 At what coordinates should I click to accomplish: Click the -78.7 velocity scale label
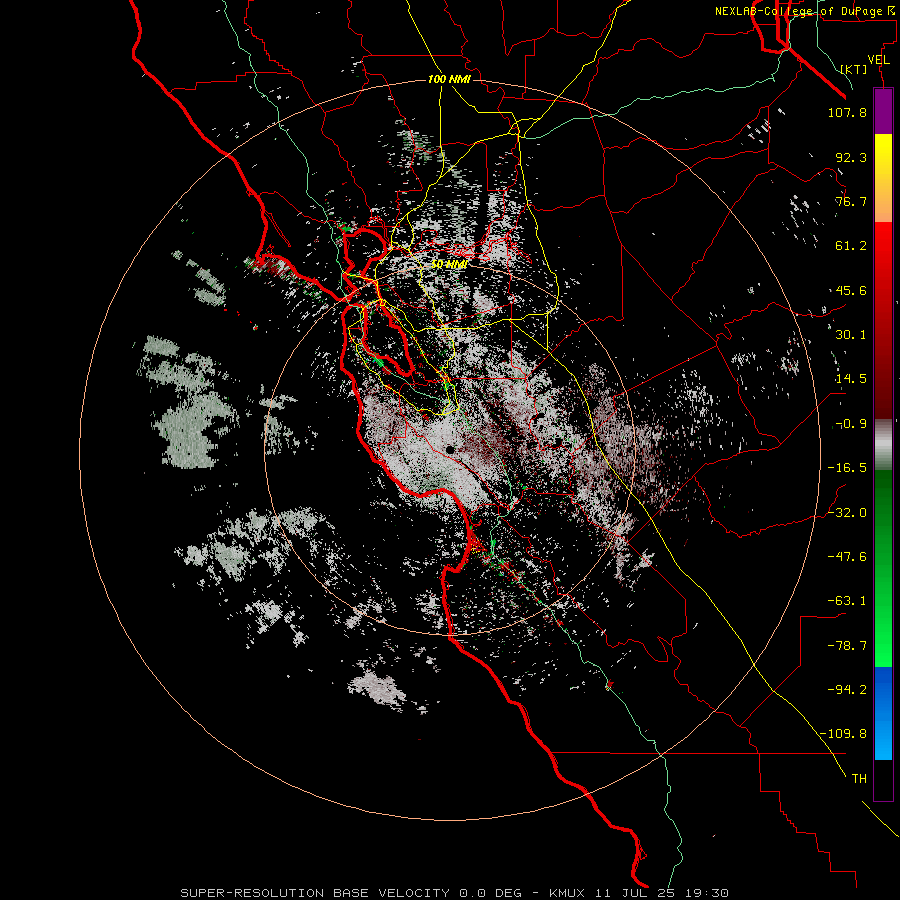click(x=847, y=646)
